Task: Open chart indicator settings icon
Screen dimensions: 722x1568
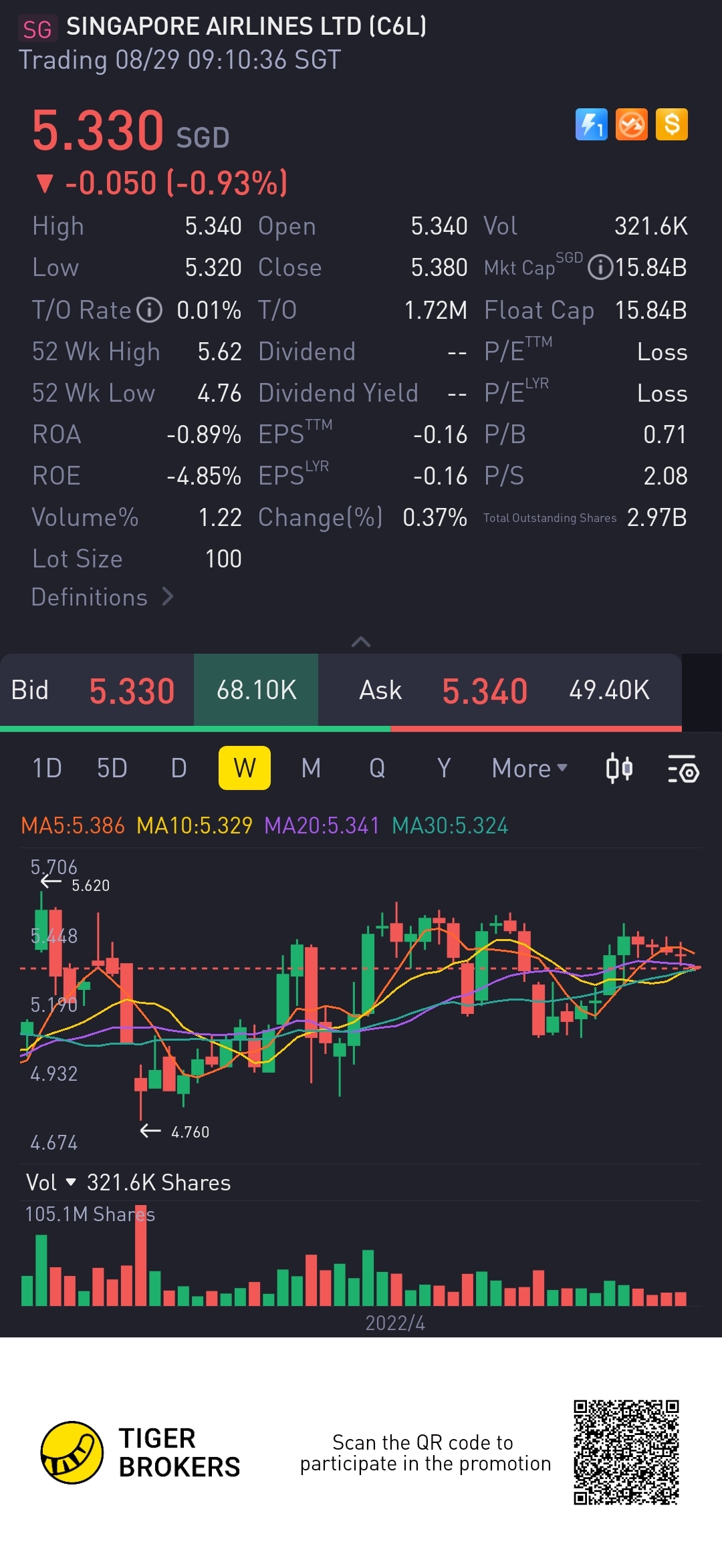Action: coord(683,769)
